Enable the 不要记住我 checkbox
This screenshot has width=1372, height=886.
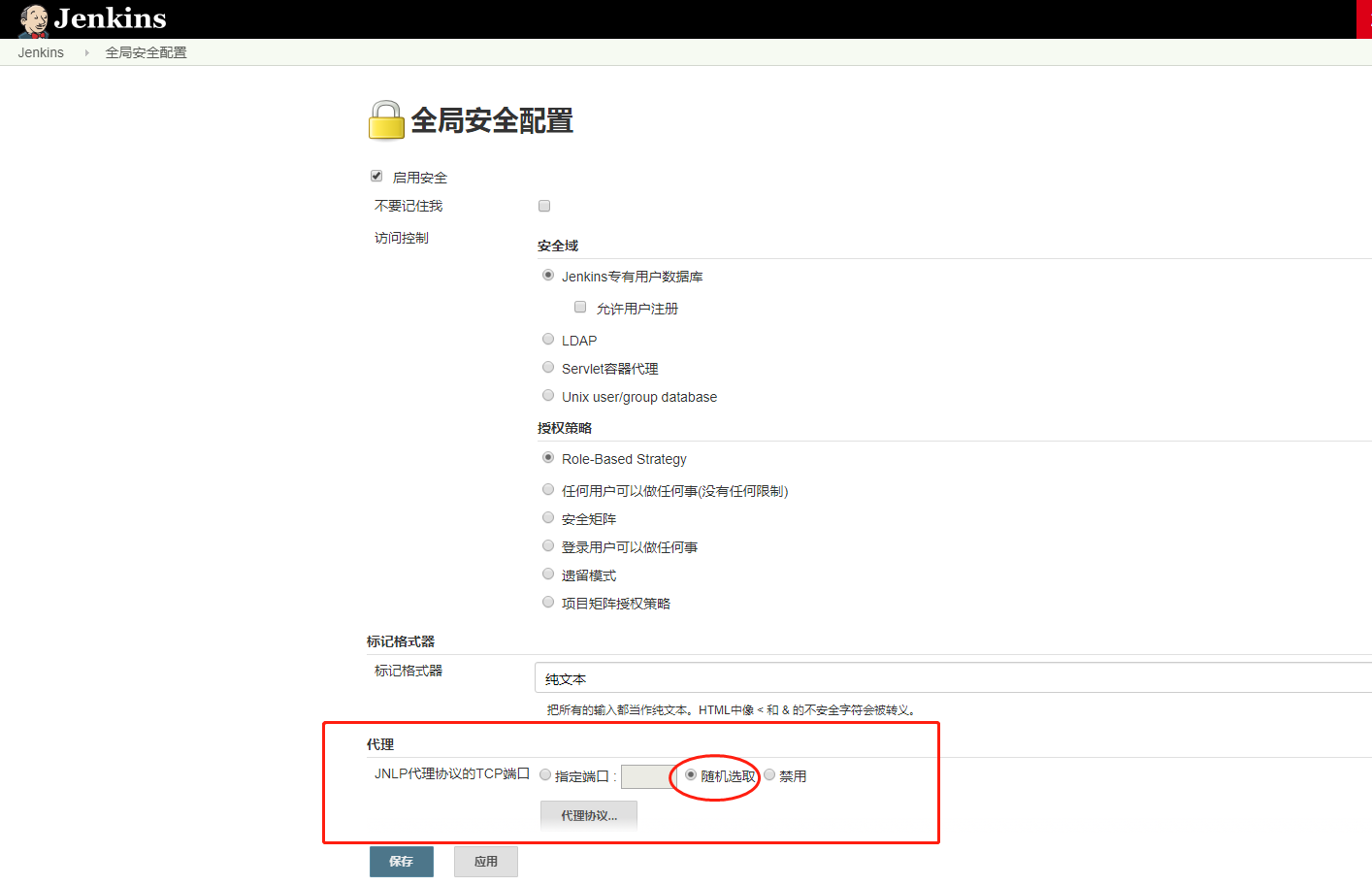(x=544, y=206)
